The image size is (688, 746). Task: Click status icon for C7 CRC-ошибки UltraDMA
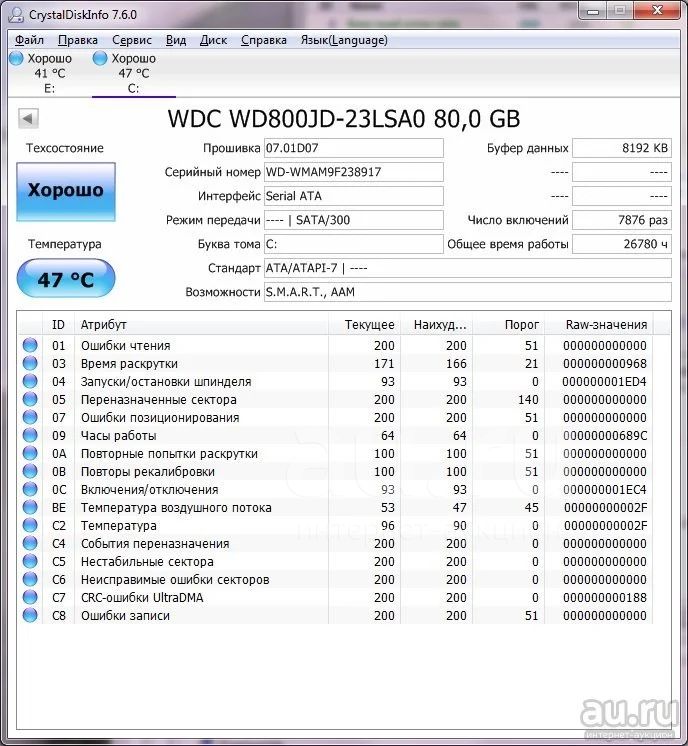30,597
